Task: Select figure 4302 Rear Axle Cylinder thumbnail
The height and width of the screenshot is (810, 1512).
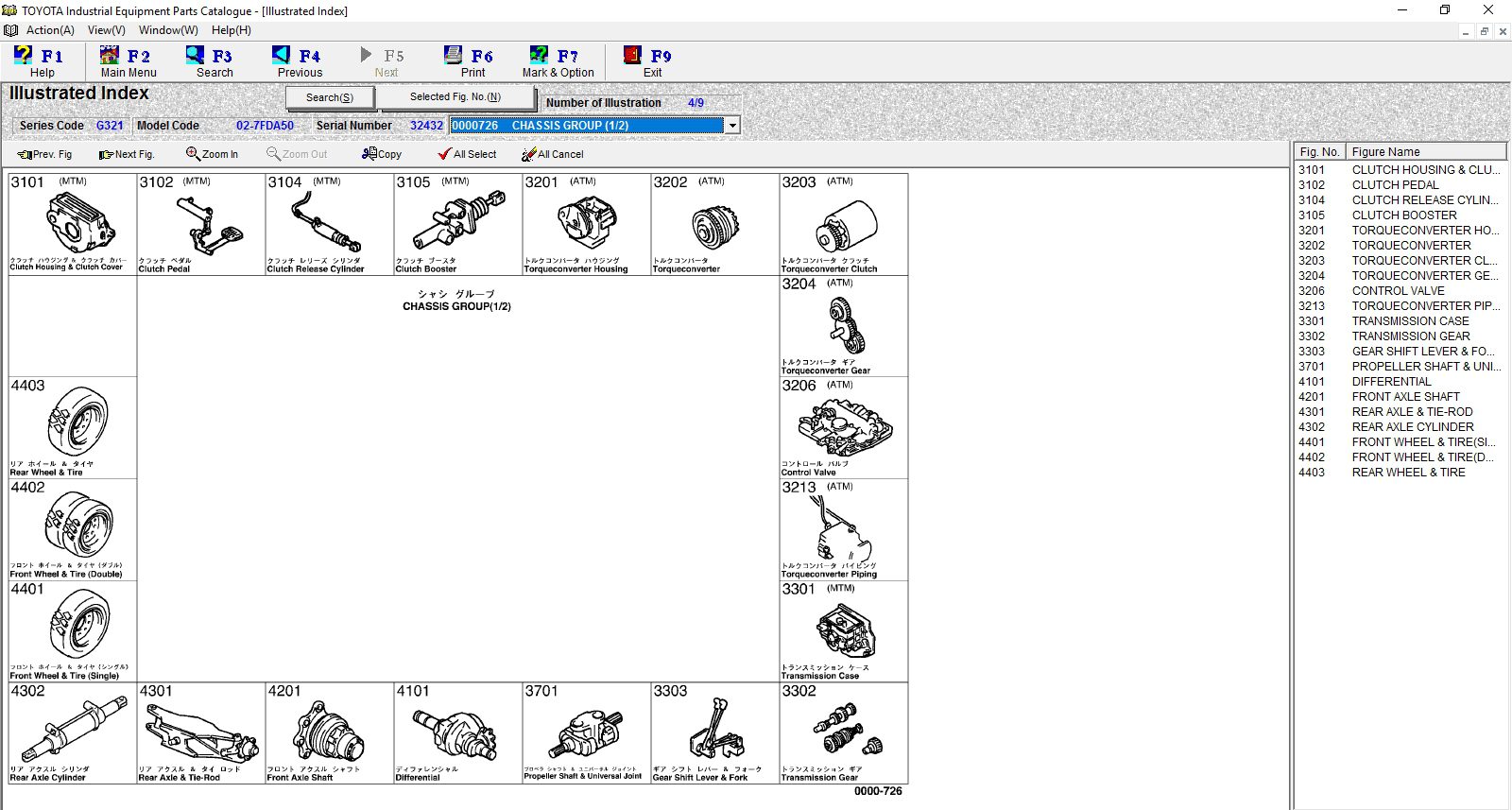Action: tap(73, 733)
